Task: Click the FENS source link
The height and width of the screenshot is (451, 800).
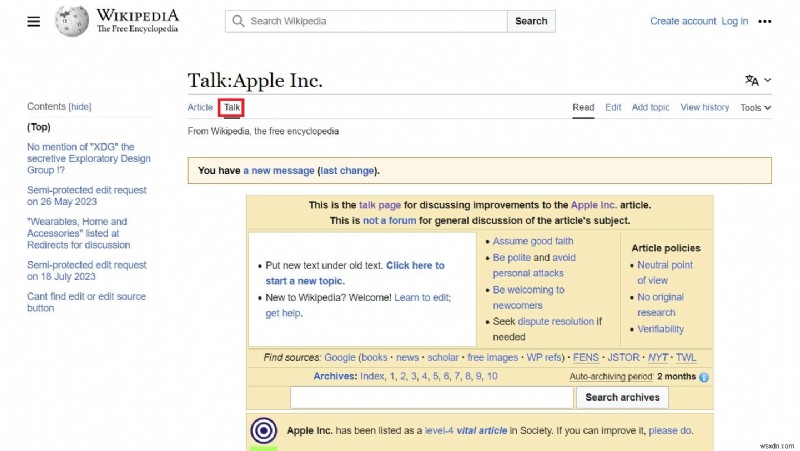Action: [586, 358]
